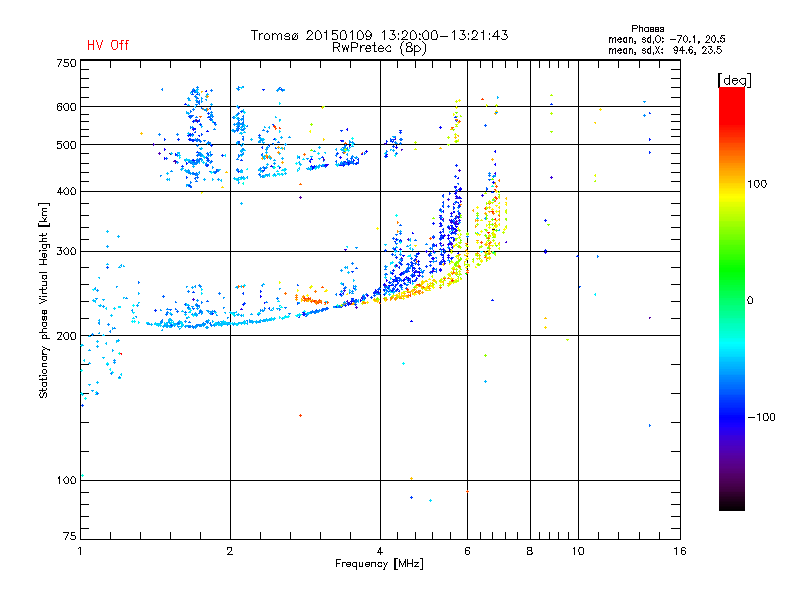Viewport: 800px width, 600px height.
Task: Select the 'mean, sd,X: 94.6, 23.5' line
Action: click(665, 50)
